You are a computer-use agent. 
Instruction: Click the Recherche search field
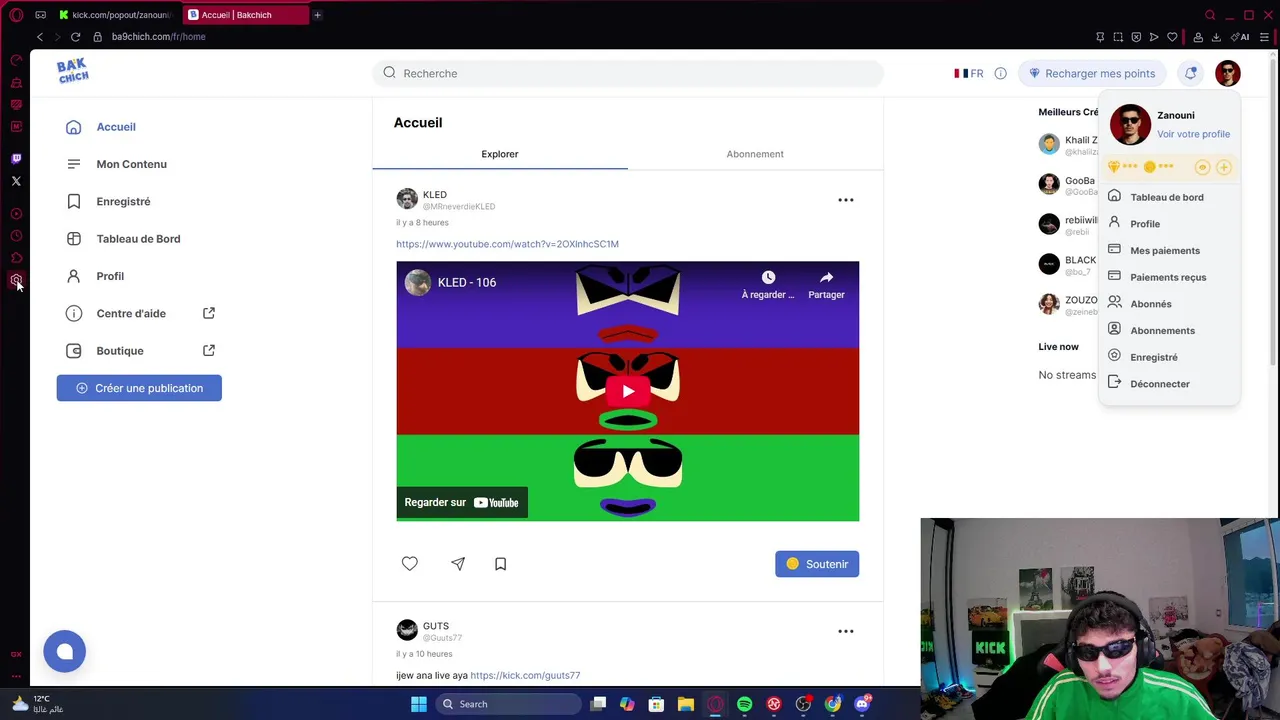click(628, 73)
